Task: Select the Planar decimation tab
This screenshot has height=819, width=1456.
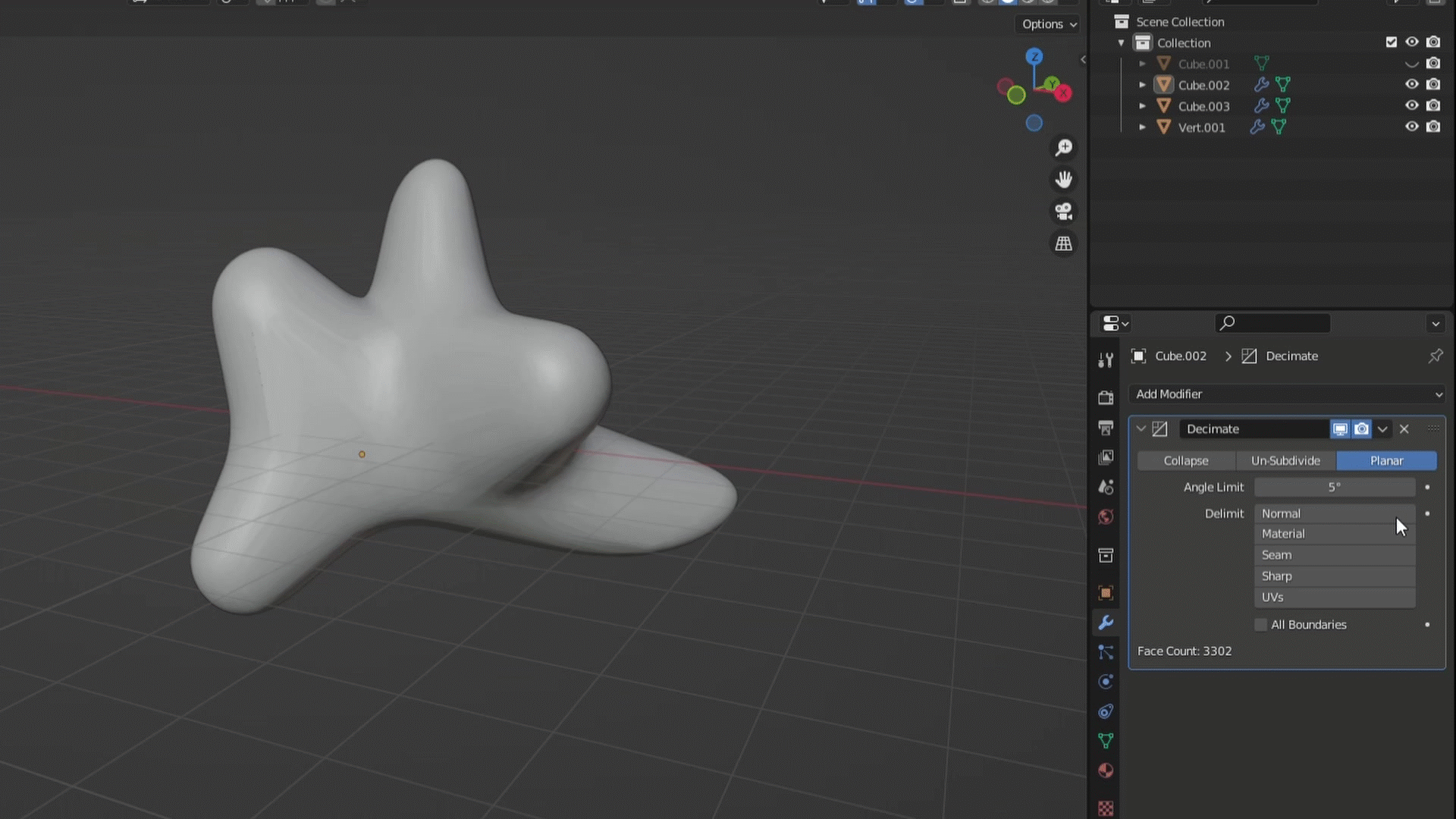Action: tap(1387, 460)
